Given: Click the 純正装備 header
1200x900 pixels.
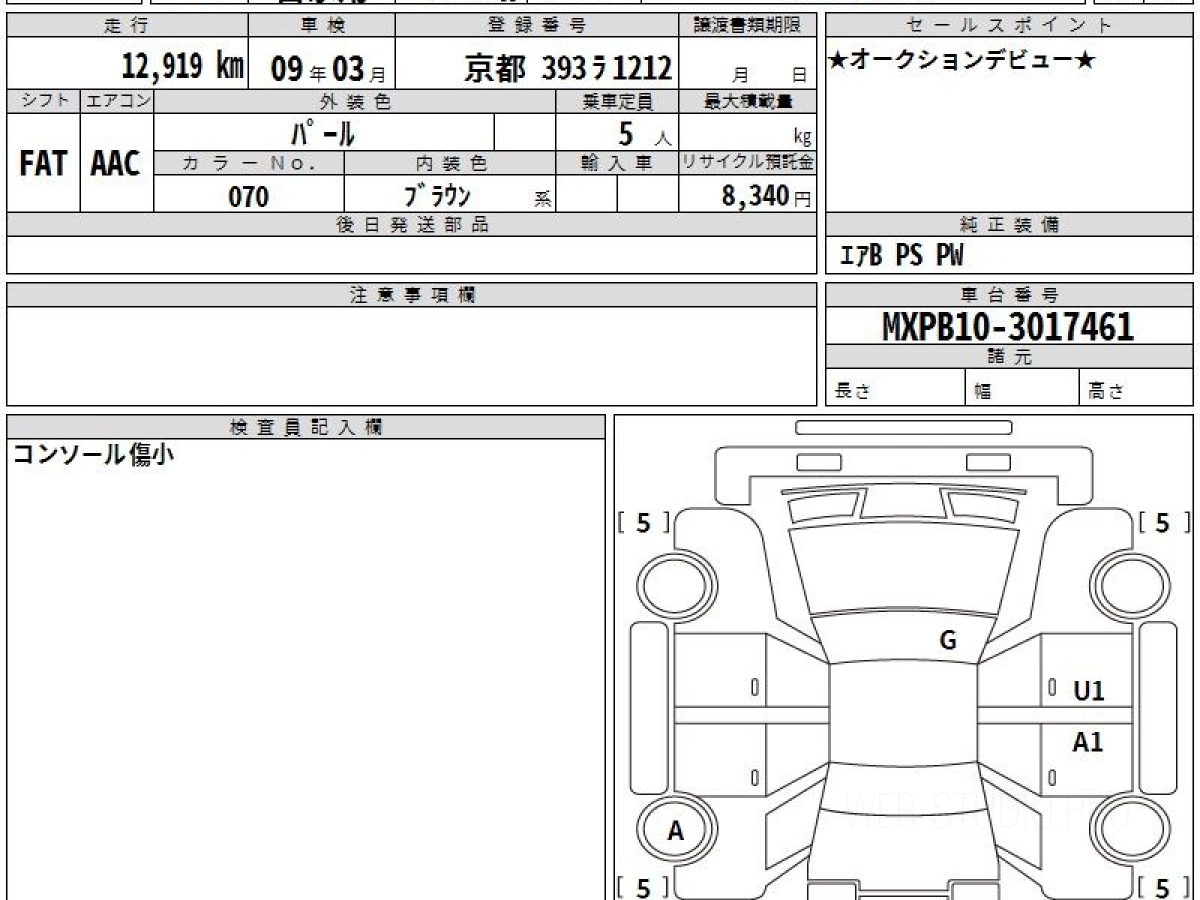Looking at the screenshot, I should (1009, 225).
